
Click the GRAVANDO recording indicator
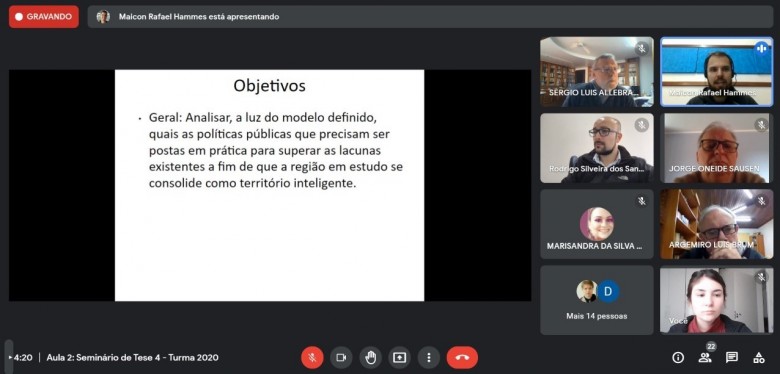44,16
